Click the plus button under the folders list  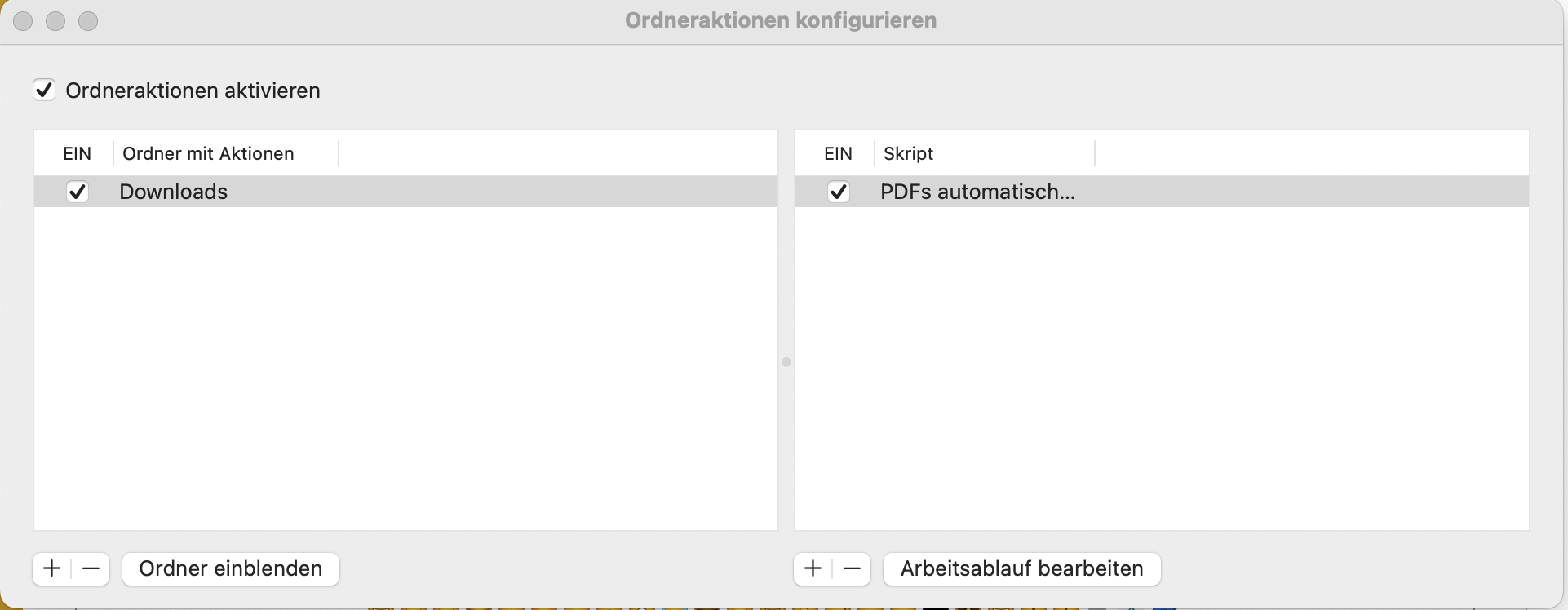[51, 568]
